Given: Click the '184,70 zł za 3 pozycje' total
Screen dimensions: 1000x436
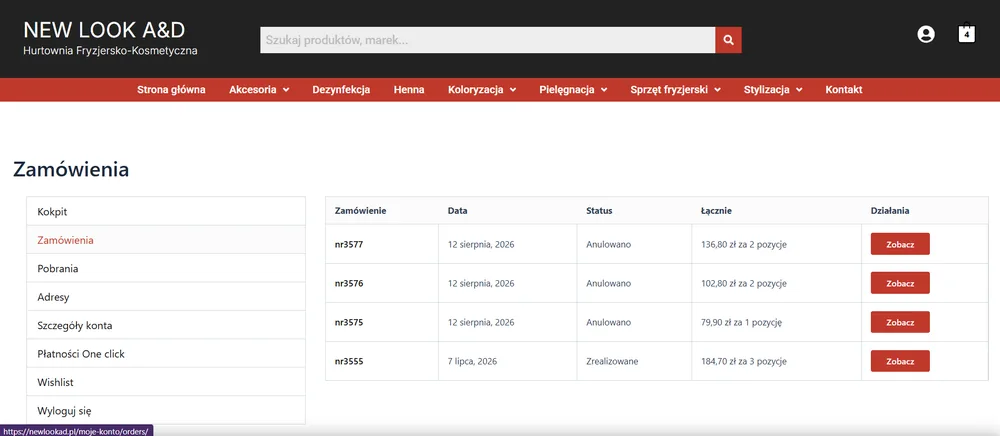Looking at the screenshot, I should [x=743, y=361].
